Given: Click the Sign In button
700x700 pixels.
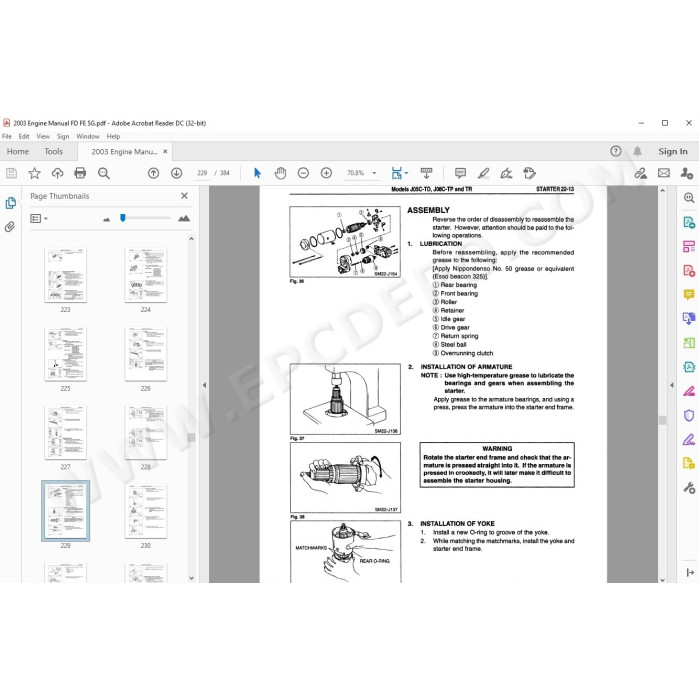Looking at the screenshot, I should click(x=673, y=151).
